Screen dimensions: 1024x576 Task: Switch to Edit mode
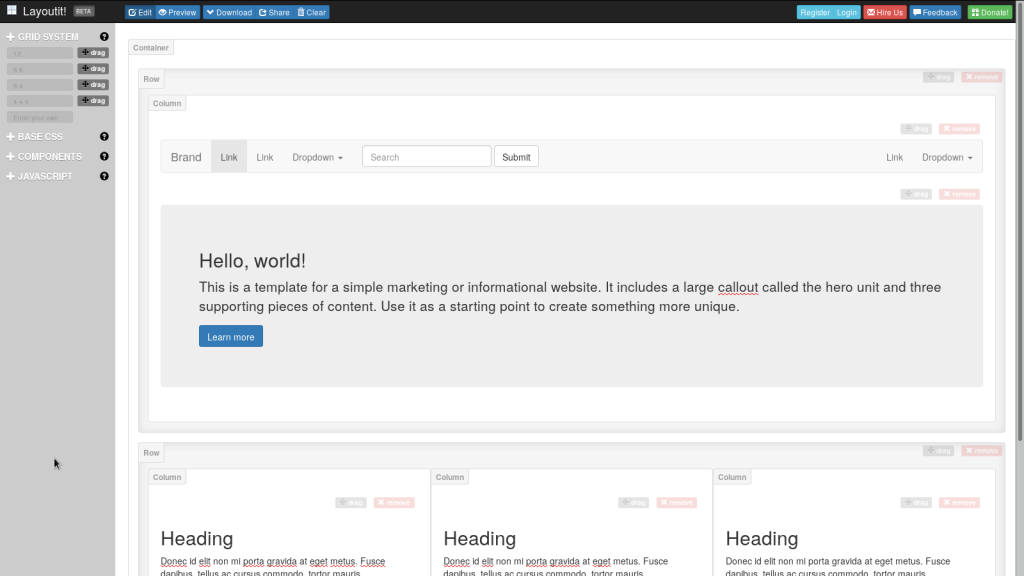(140, 13)
